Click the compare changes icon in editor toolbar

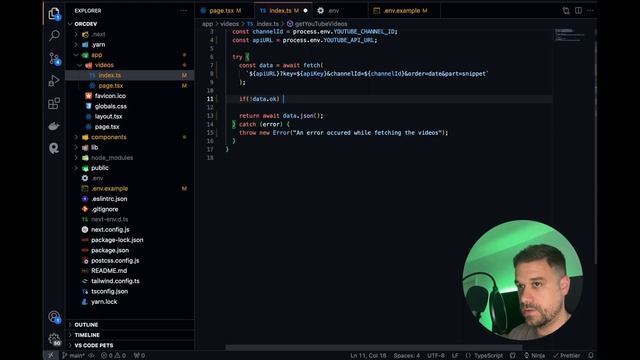pyautogui.click(x=566, y=11)
